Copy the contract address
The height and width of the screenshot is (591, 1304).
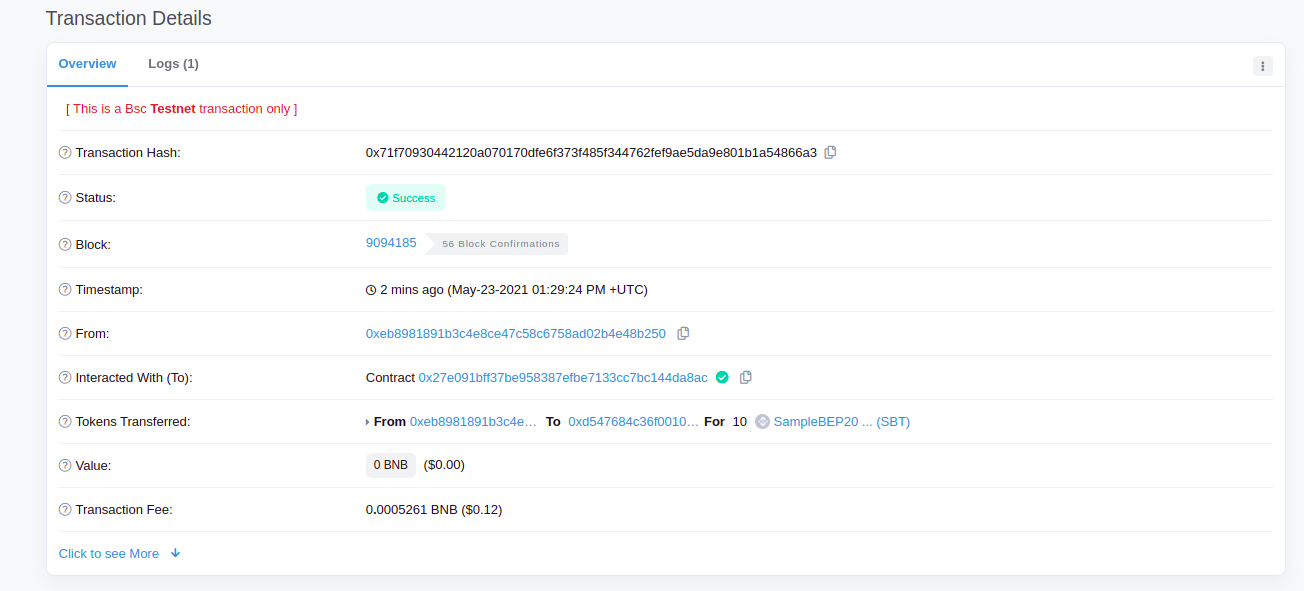point(746,377)
